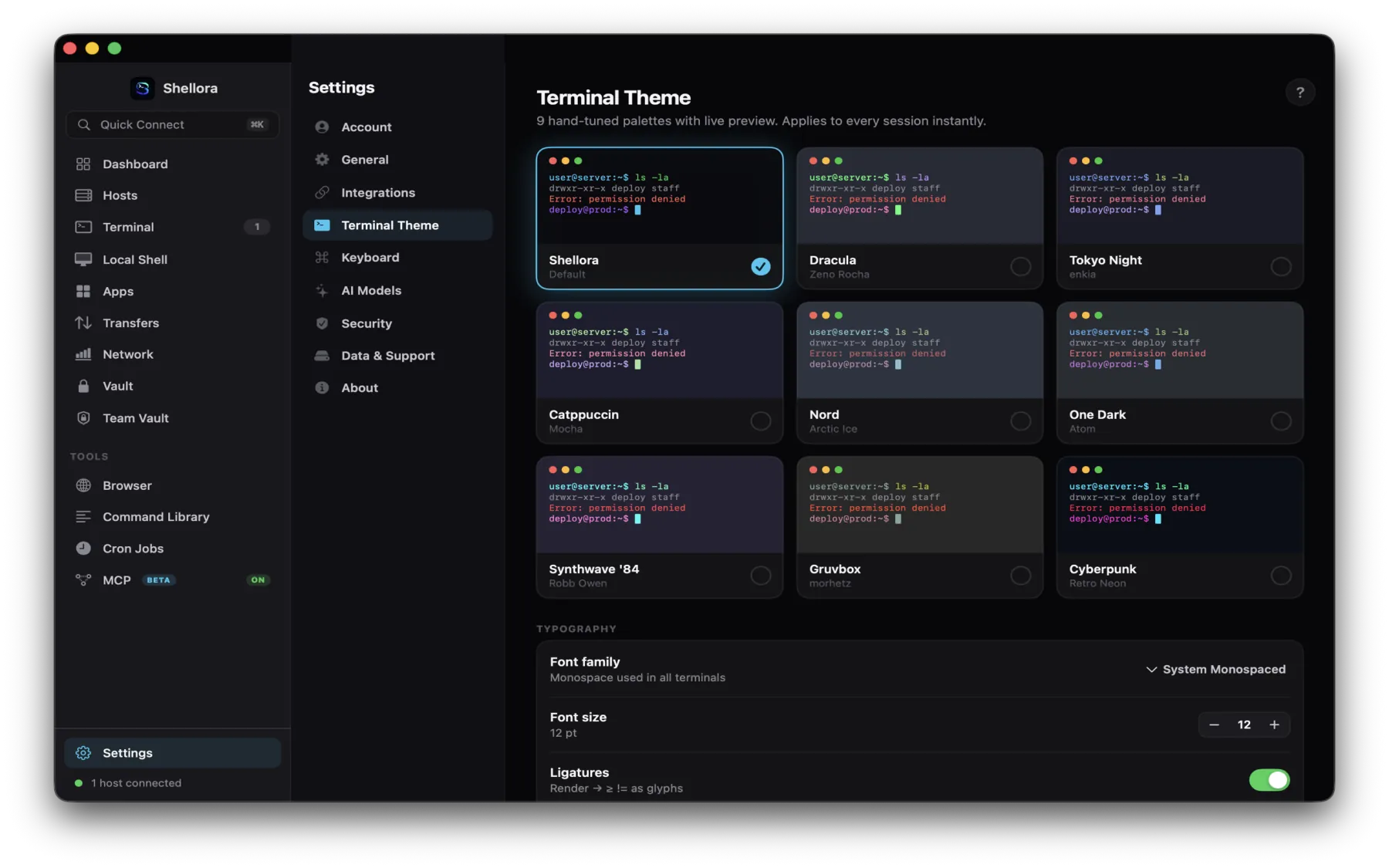The image size is (1389, 868).
Task: Click the '1 host connected' status text
Action: [x=136, y=783]
